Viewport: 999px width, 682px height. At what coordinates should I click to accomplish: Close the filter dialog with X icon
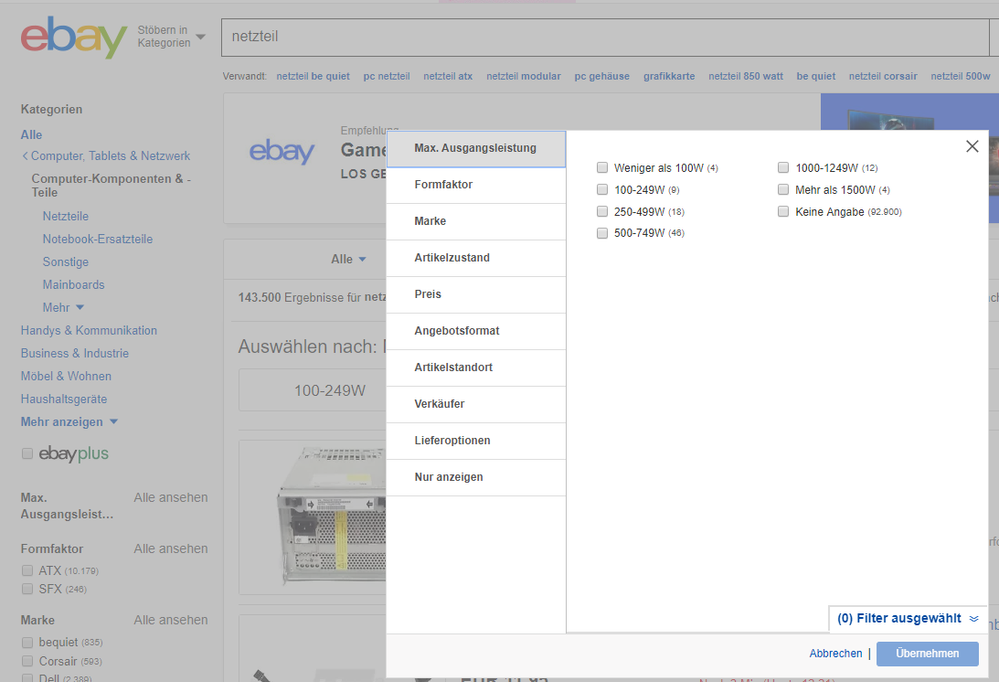pyautogui.click(x=972, y=147)
